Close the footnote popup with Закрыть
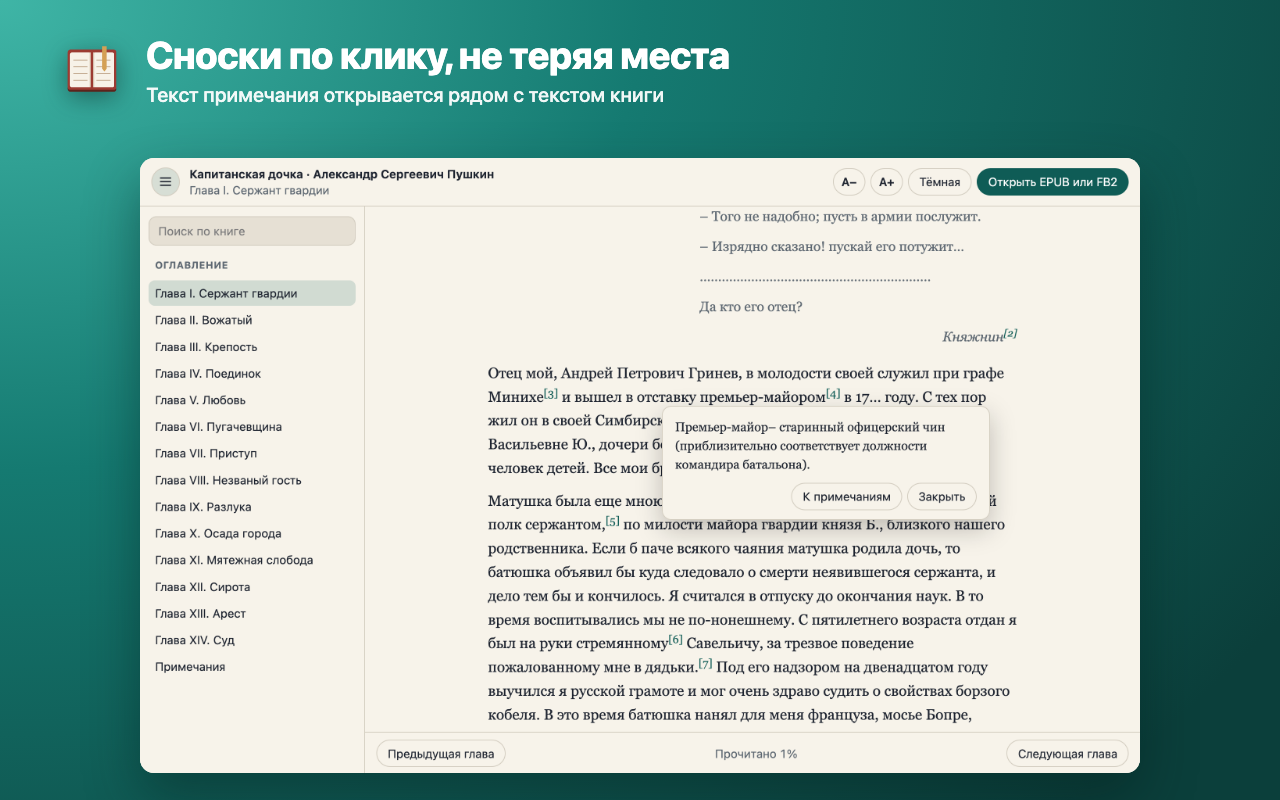The width and height of the screenshot is (1280, 800). [x=942, y=497]
